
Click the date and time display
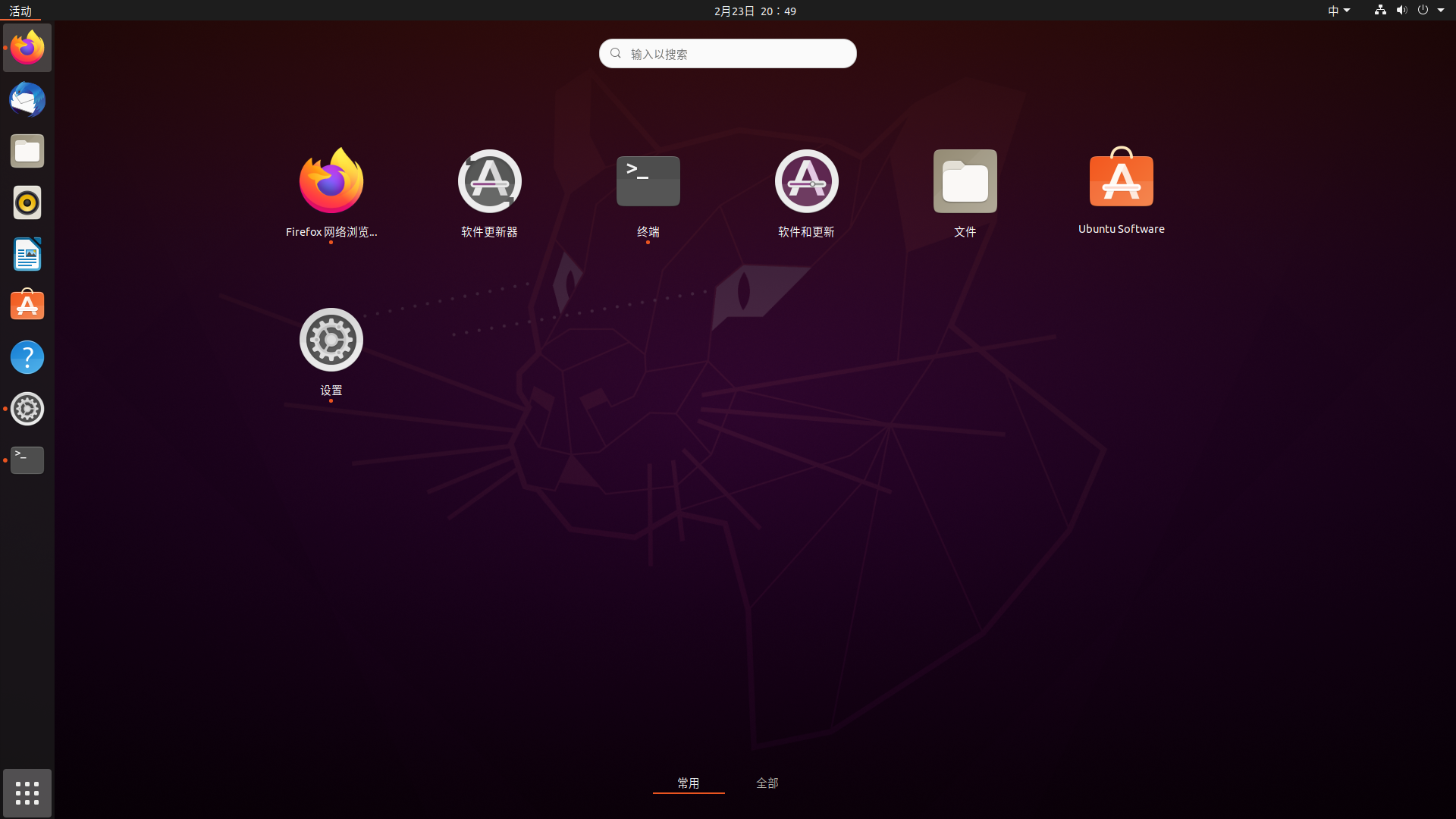point(754,11)
